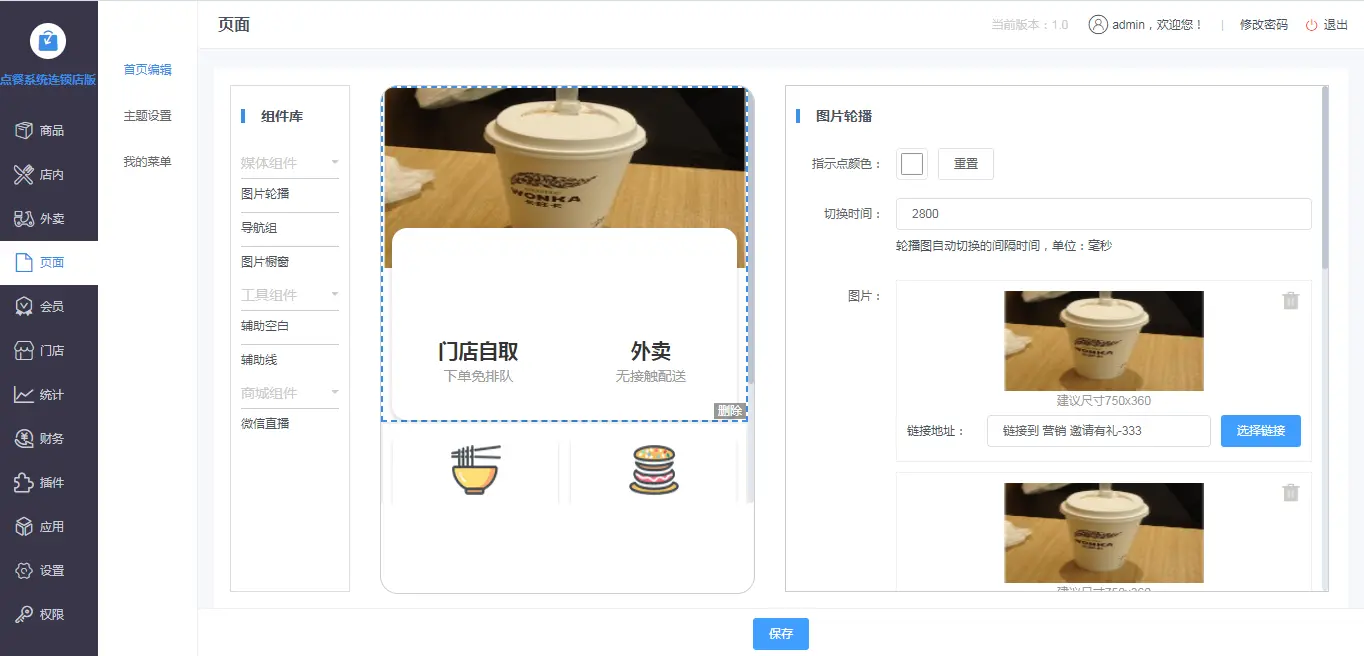Delete first carousel image with trash icon

pyautogui.click(x=1290, y=301)
